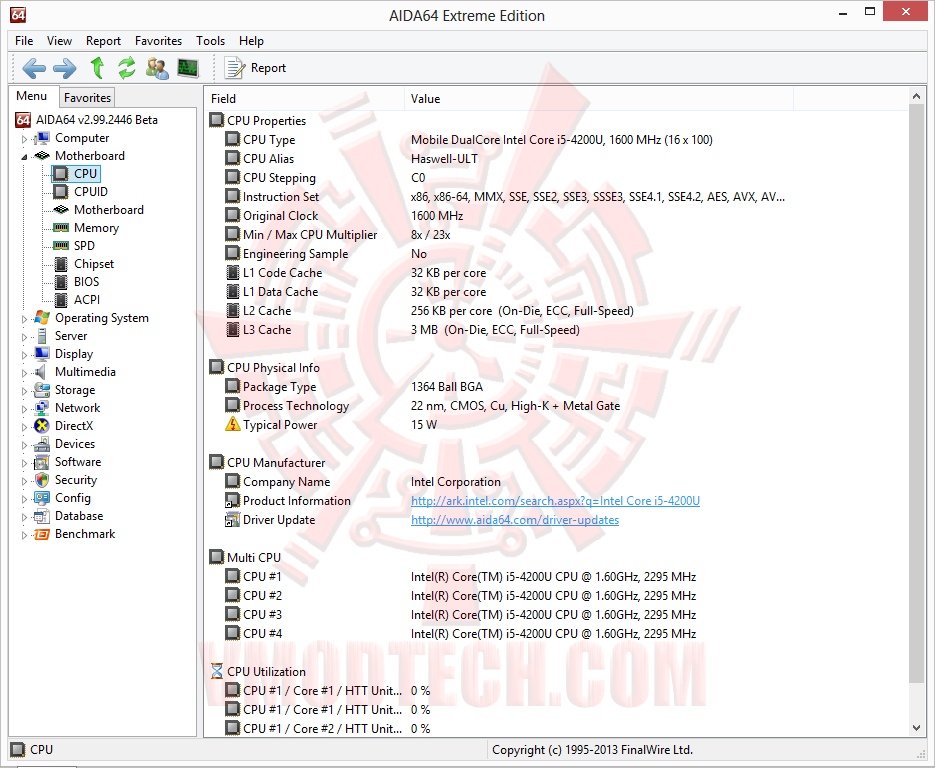
Task: Open the Help menu
Action: click(x=251, y=41)
